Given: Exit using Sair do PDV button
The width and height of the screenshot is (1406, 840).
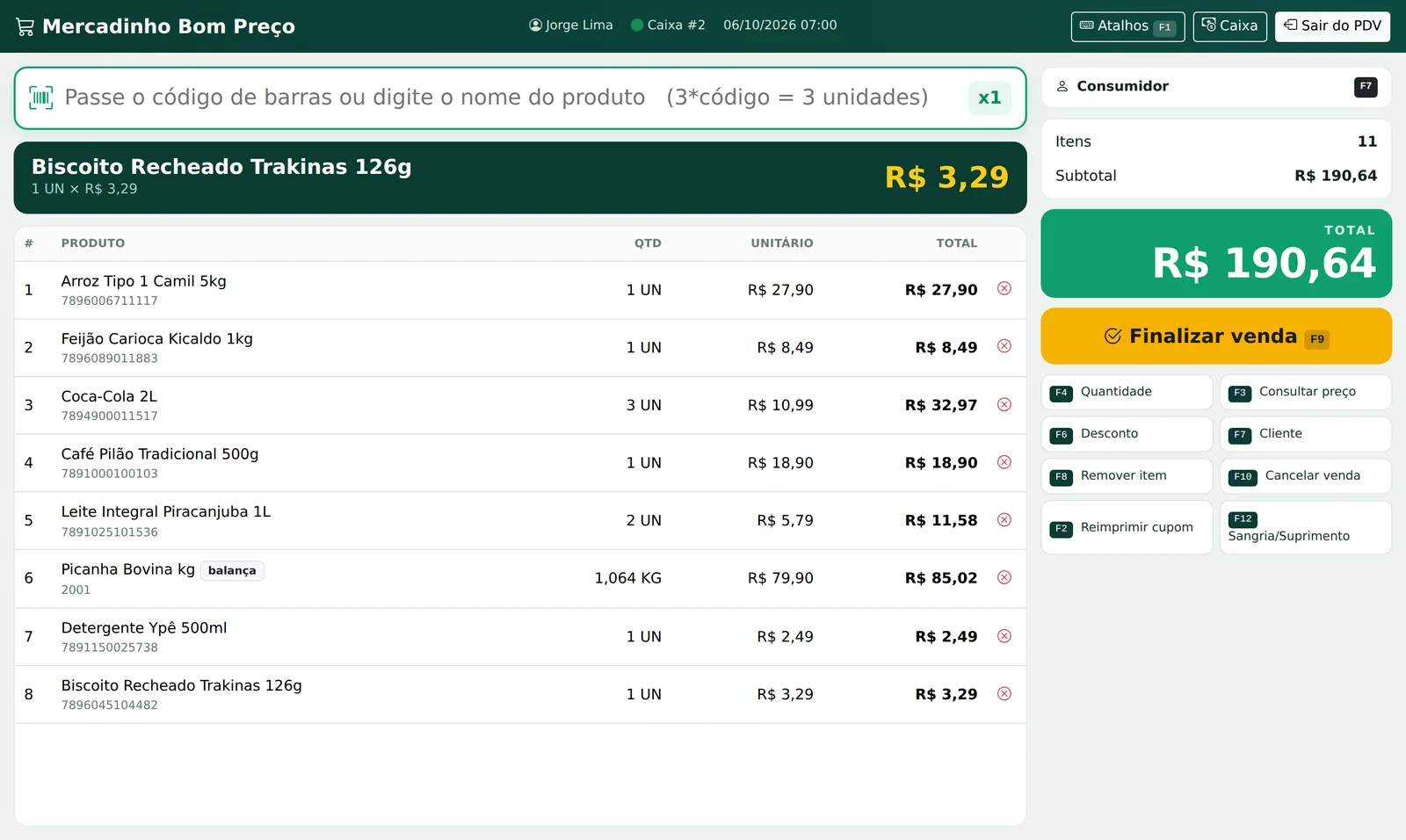Looking at the screenshot, I should point(1332,26).
